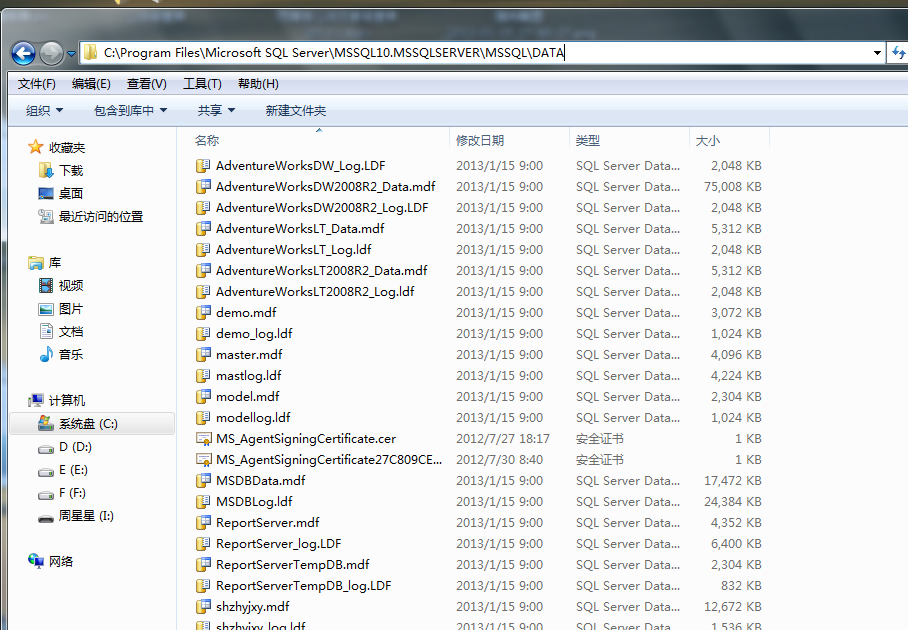Open the 文件(F) menu
Image resolution: width=908 pixels, height=630 pixels.
pos(36,84)
